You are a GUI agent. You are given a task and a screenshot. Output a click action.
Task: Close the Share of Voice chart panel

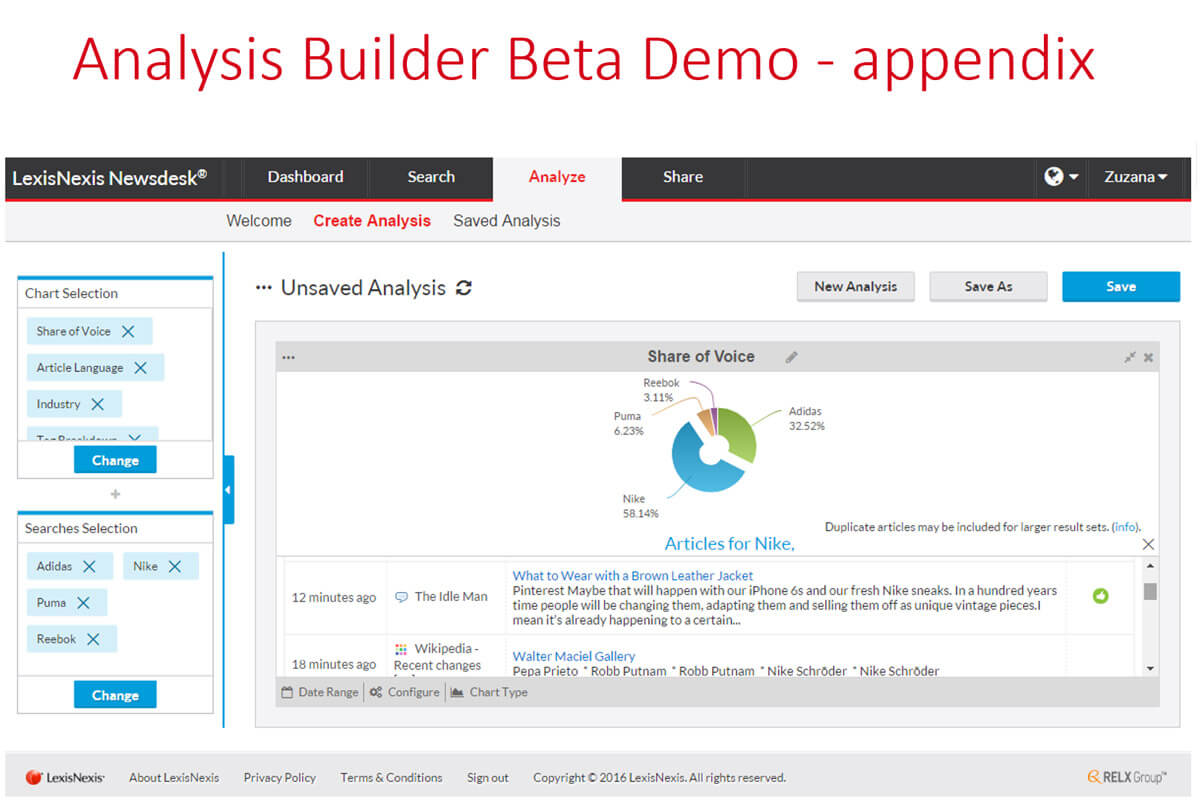coord(1148,357)
